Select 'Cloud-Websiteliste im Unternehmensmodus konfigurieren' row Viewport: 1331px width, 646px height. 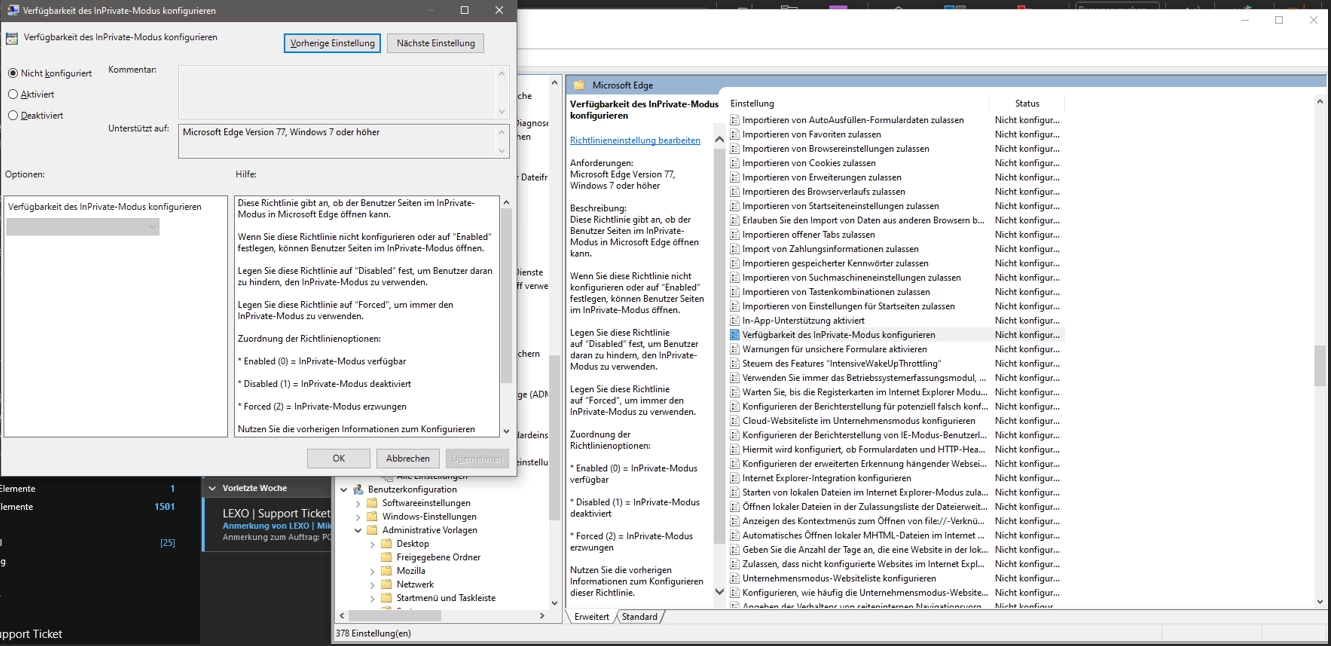pyautogui.click(x=895, y=421)
